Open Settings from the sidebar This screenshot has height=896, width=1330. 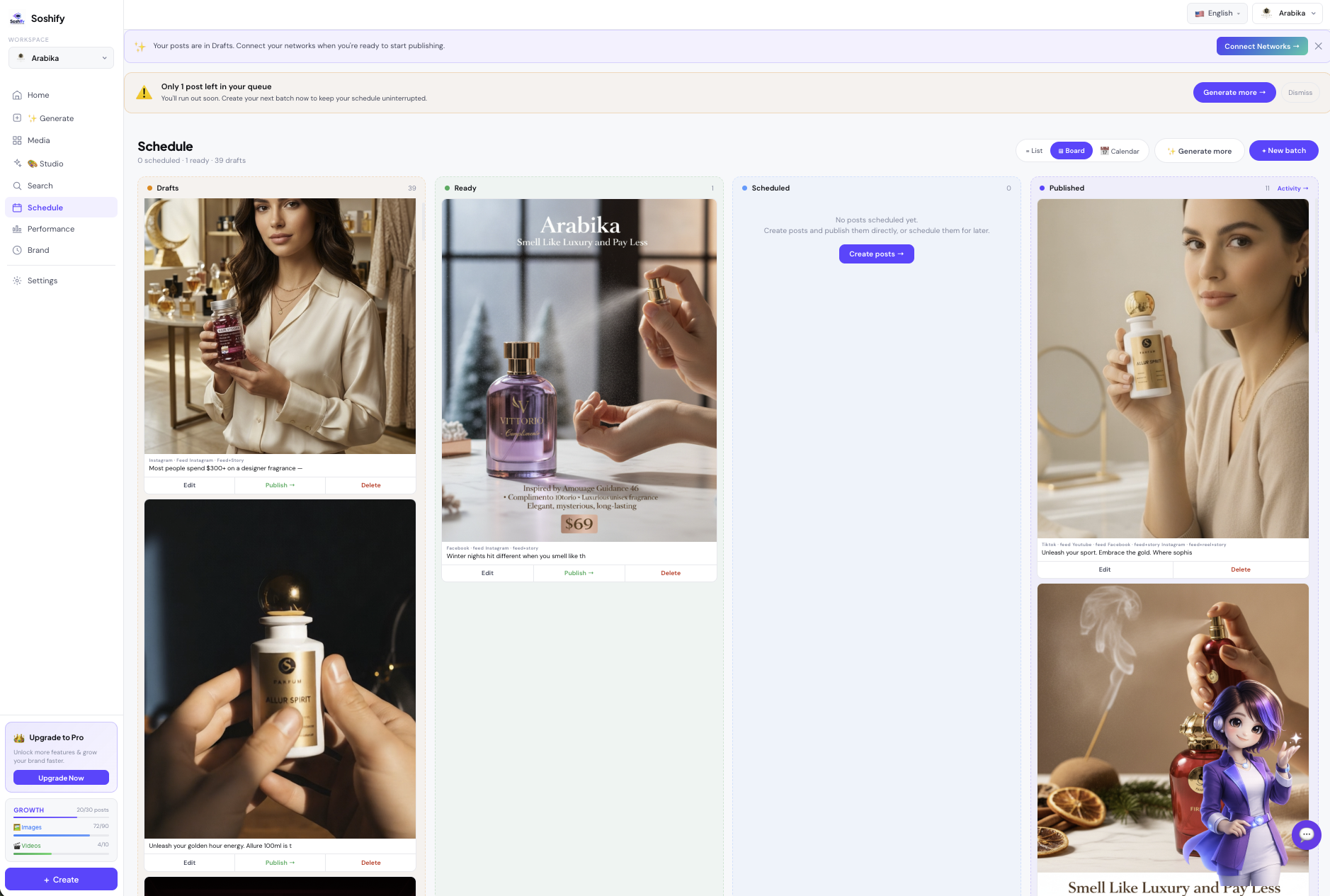(61, 280)
